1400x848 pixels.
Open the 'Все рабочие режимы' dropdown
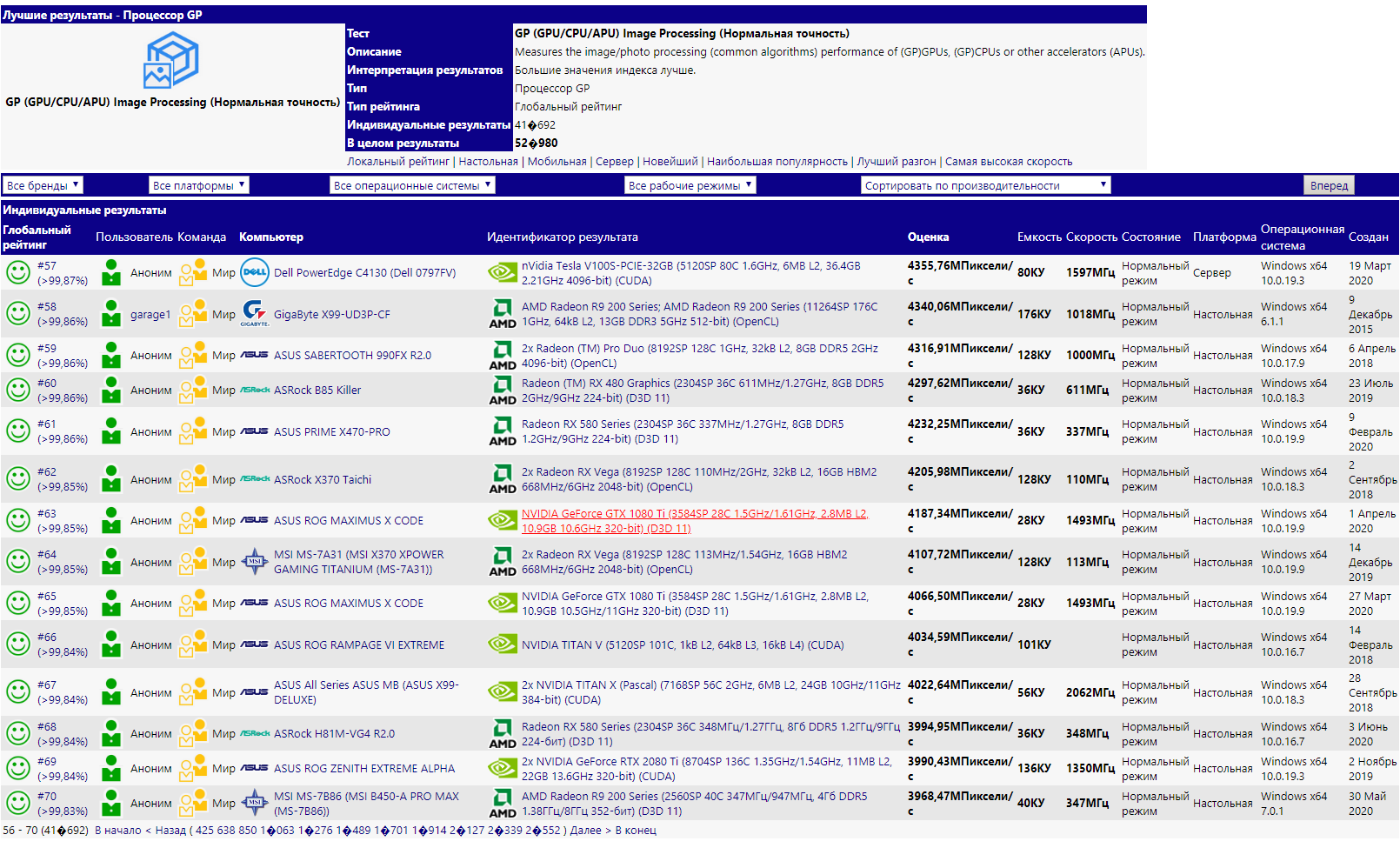(x=690, y=185)
